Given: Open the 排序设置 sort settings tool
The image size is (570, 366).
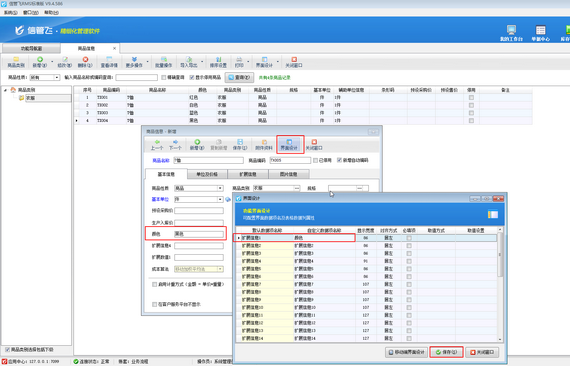Looking at the screenshot, I should pyautogui.click(x=218, y=62).
